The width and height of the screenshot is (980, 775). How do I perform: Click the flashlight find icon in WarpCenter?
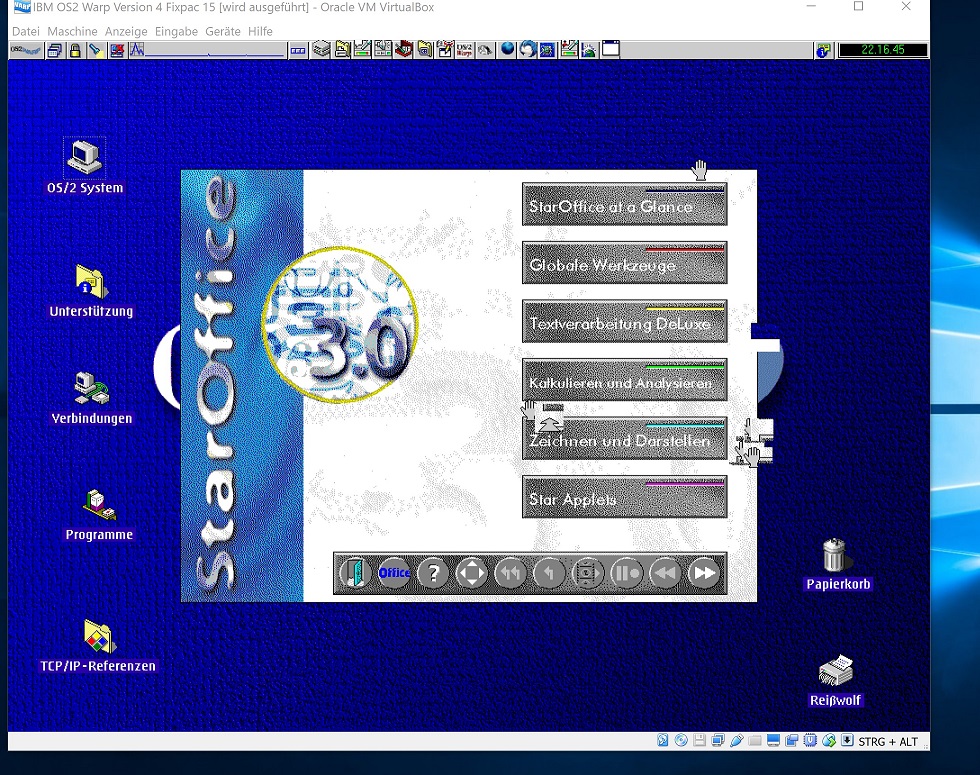pos(95,50)
